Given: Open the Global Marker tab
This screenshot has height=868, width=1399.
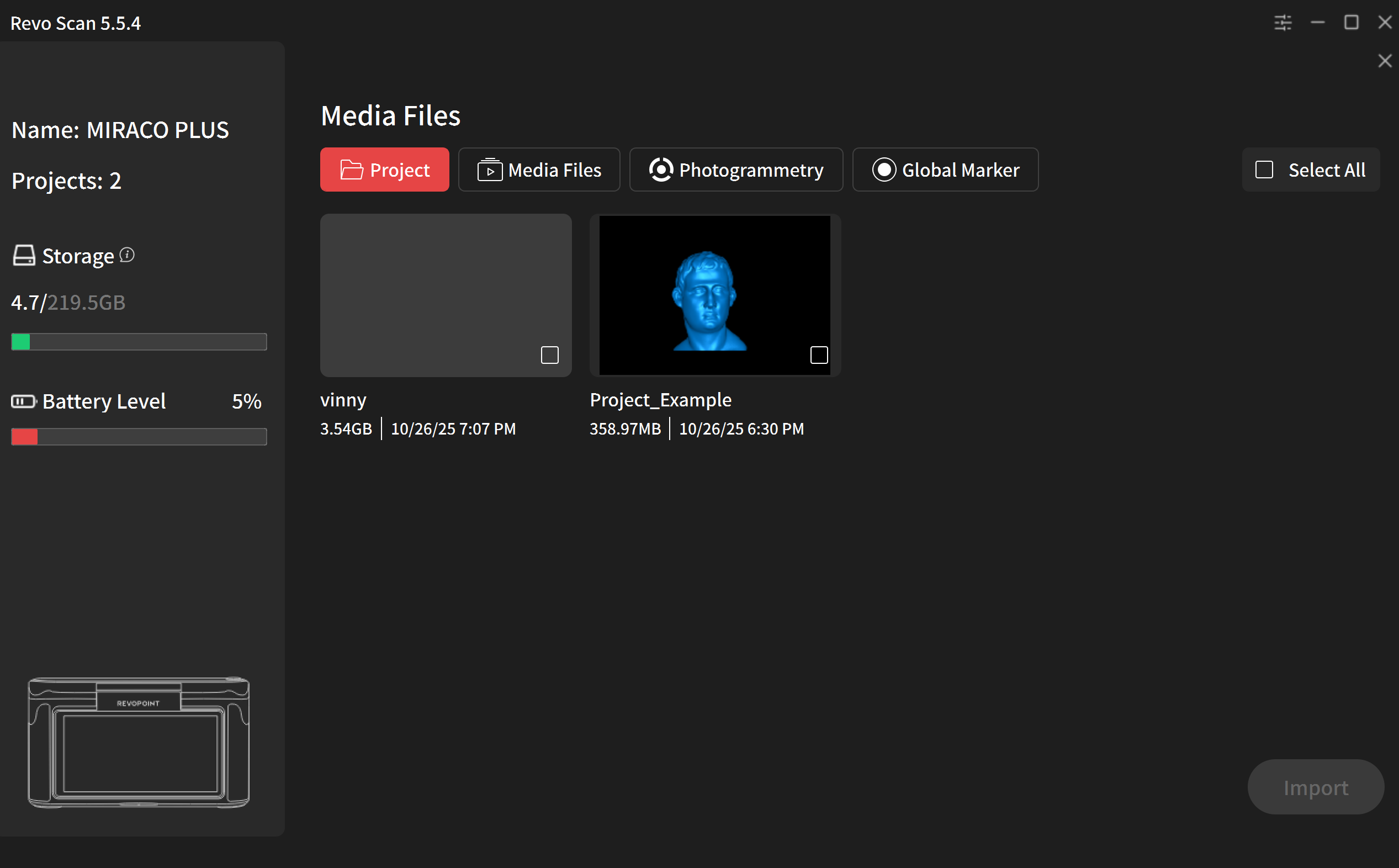Looking at the screenshot, I should click(945, 170).
